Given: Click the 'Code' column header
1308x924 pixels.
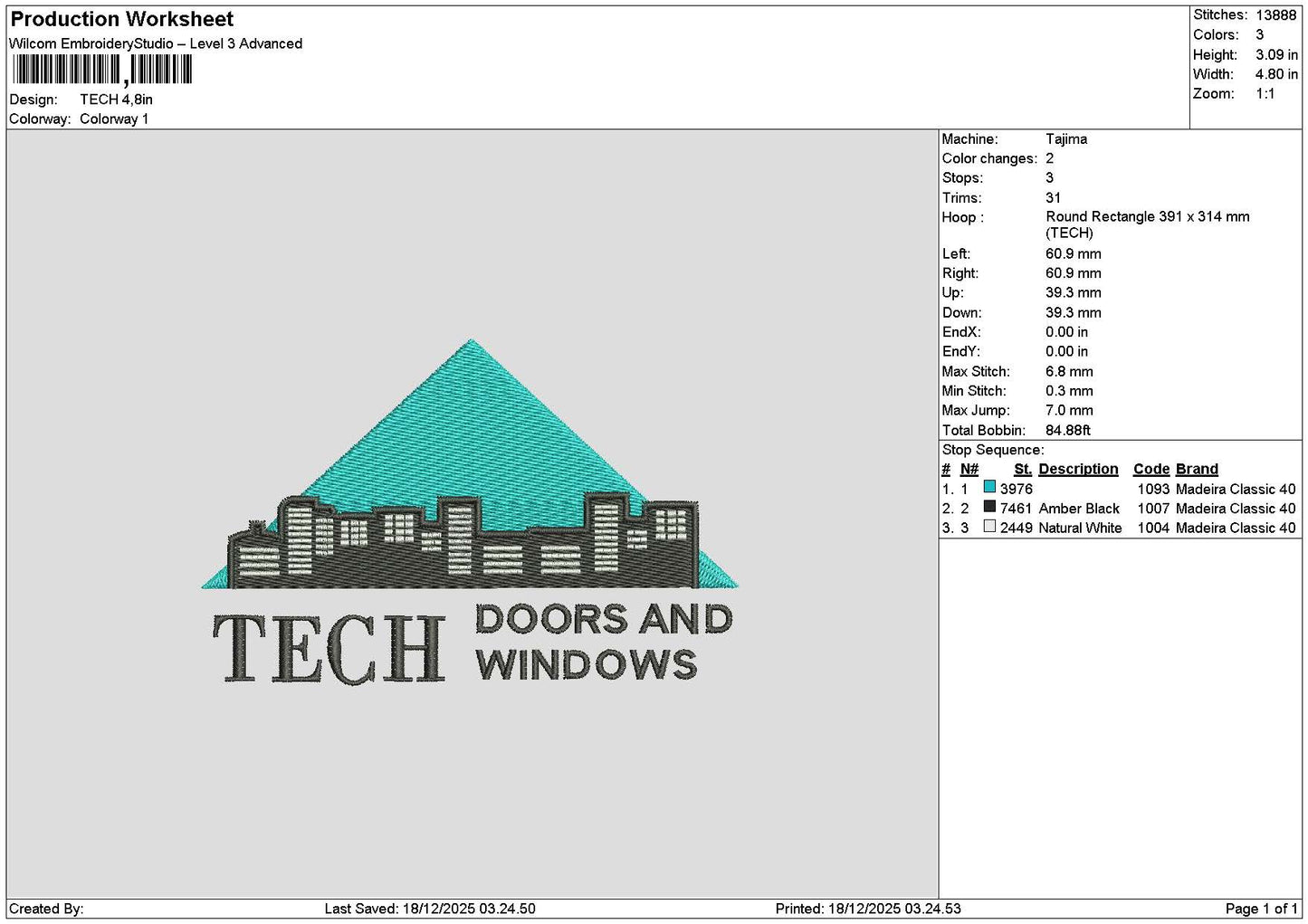Looking at the screenshot, I should pos(1151,469).
